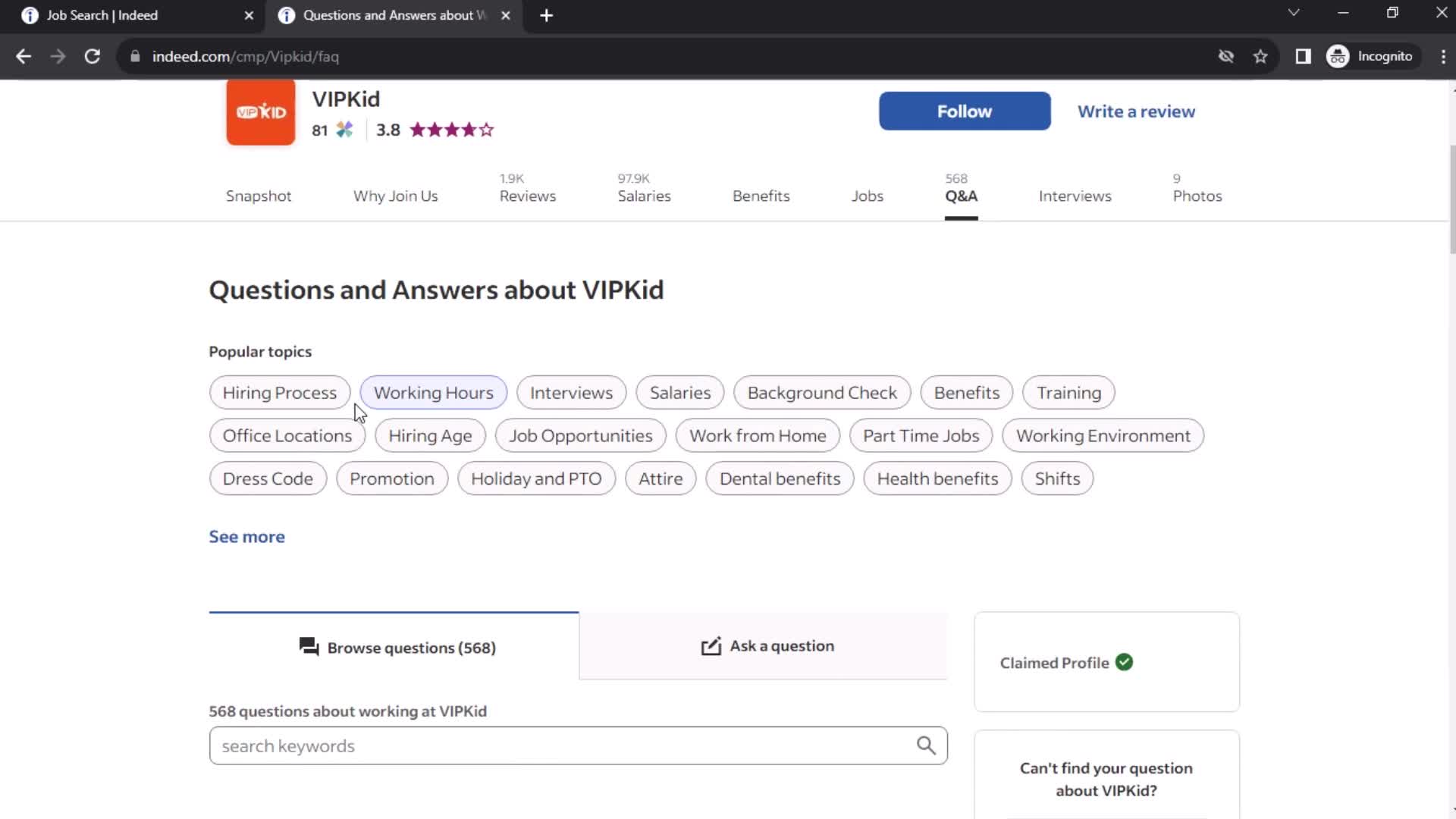Open the Reviews tab
Viewport: 1456px width, 819px height.
[x=528, y=189]
